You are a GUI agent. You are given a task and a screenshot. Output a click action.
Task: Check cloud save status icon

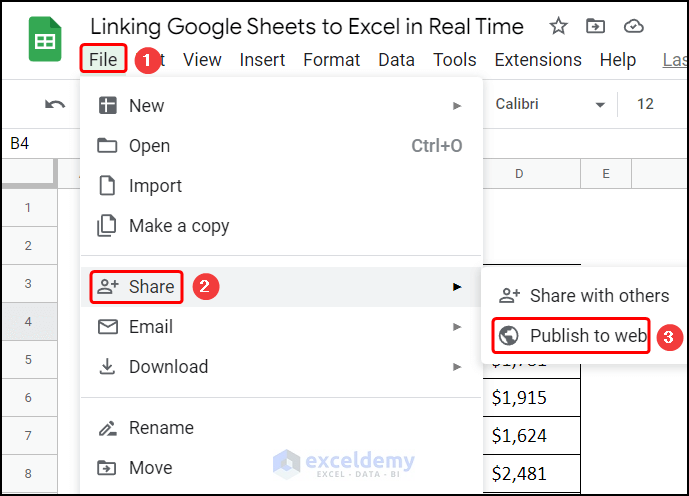(634, 26)
